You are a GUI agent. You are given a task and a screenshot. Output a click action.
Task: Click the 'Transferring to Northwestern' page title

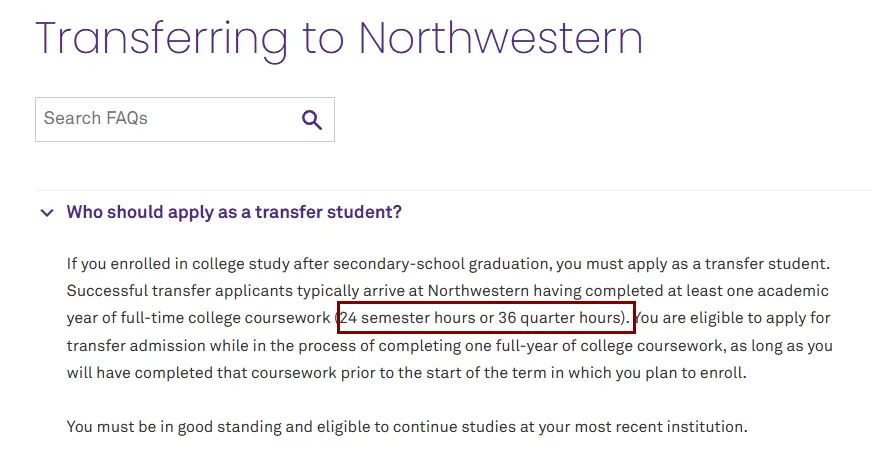click(339, 38)
